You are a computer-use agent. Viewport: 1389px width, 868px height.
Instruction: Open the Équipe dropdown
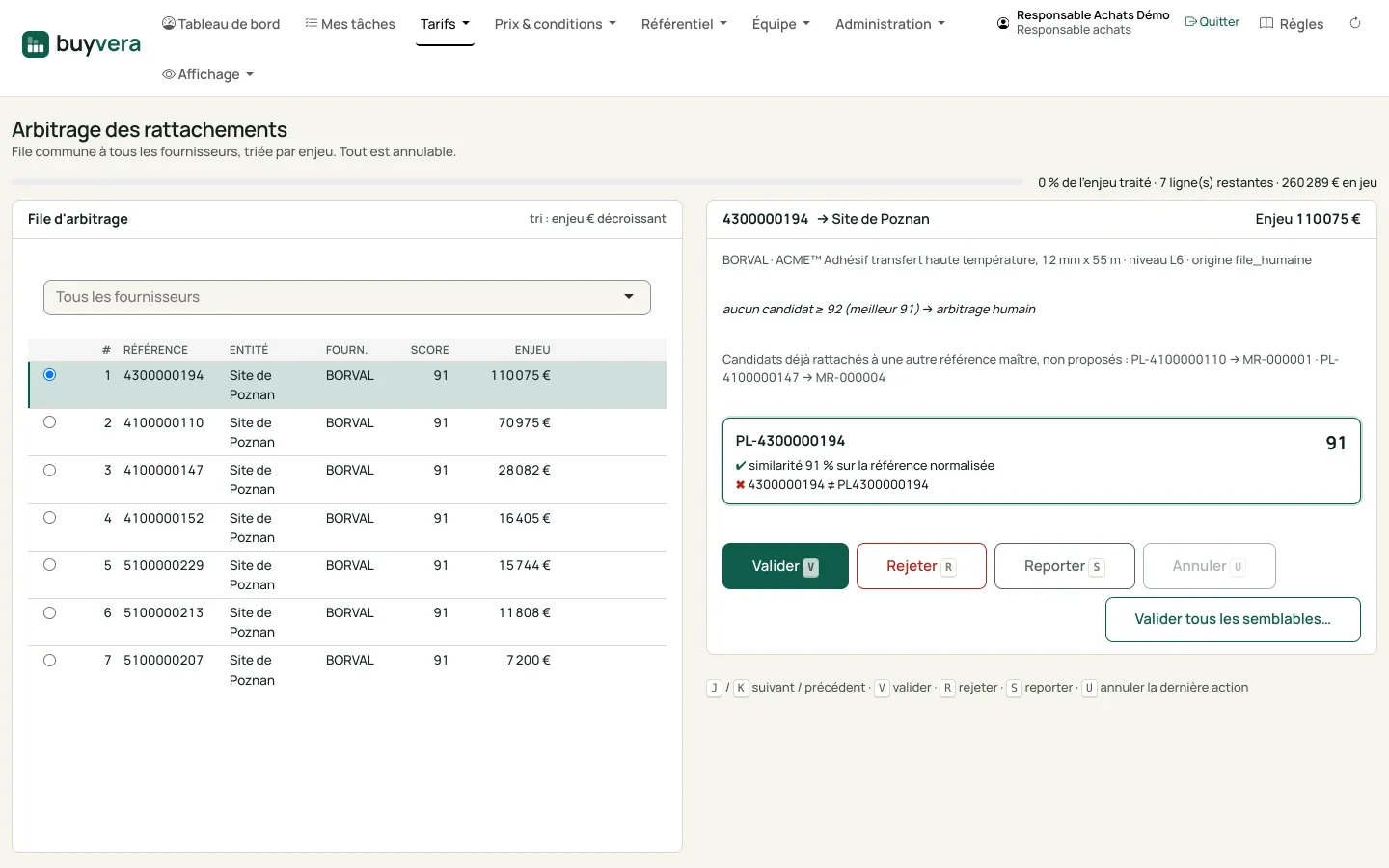coord(781,24)
